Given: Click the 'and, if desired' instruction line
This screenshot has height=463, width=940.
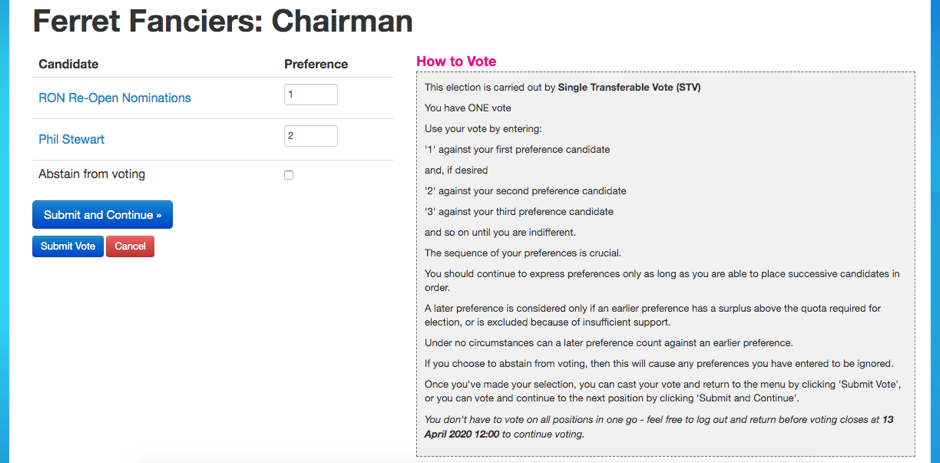Looking at the screenshot, I should click(x=460, y=170).
